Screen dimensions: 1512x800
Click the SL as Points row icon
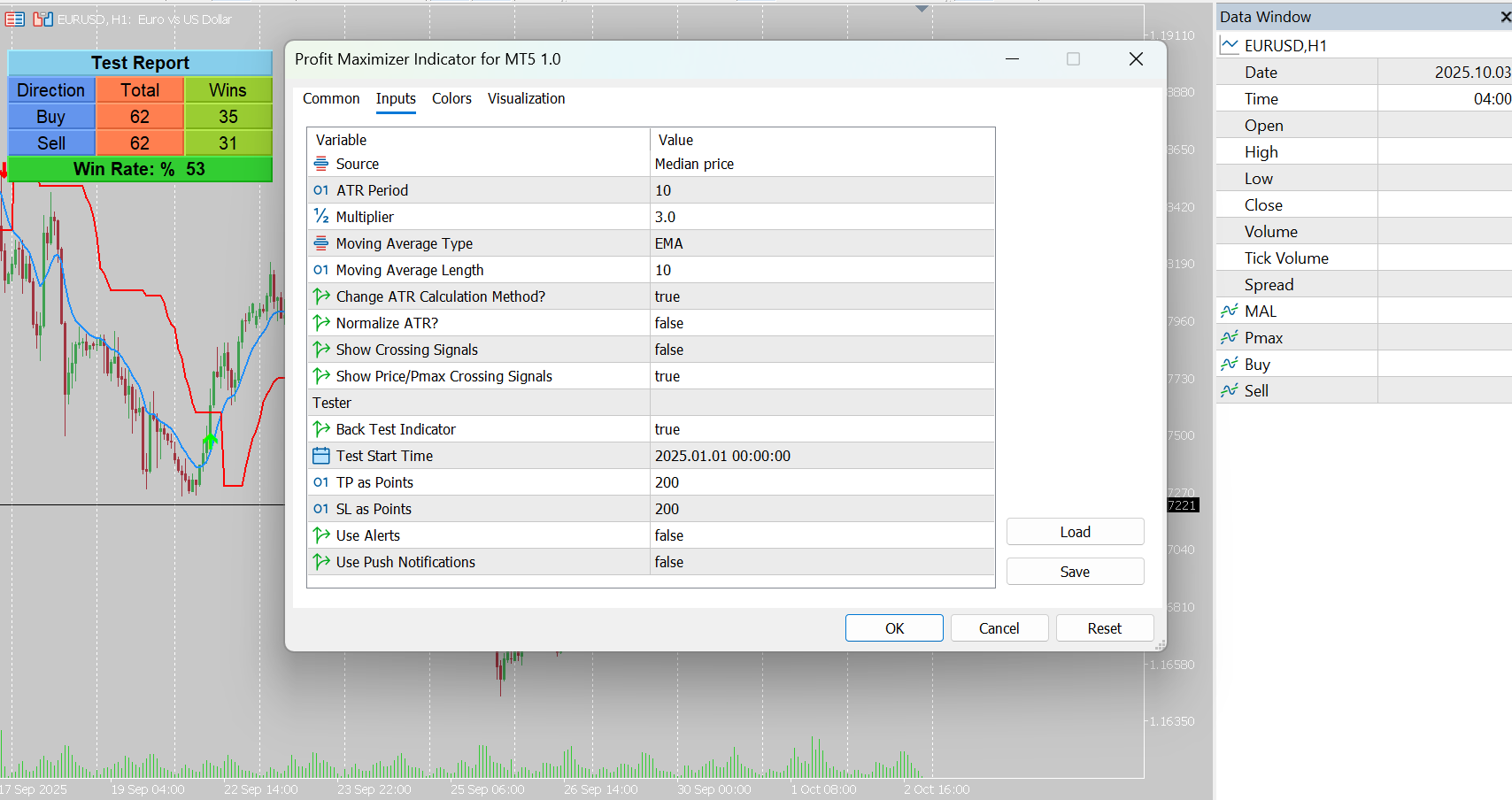pos(321,509)
